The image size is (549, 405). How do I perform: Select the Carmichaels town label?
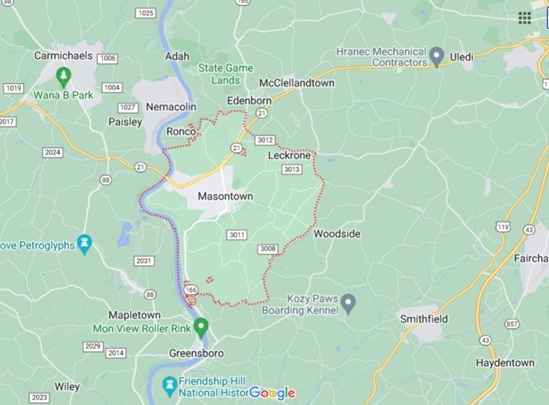point(63,56)
